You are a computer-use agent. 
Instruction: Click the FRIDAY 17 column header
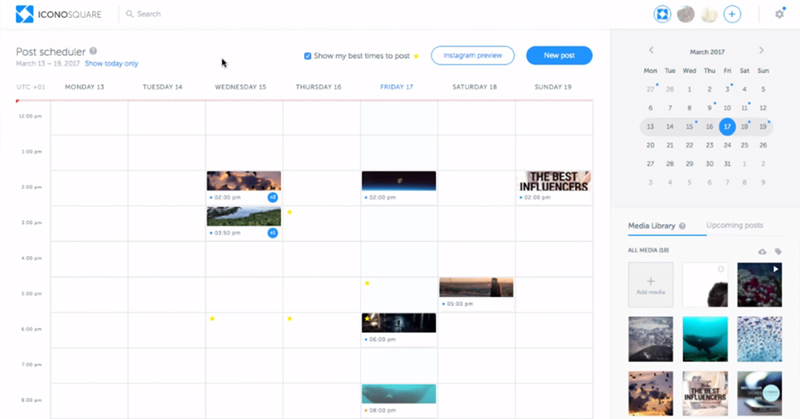pyautogui.click(x=396, y=87)
